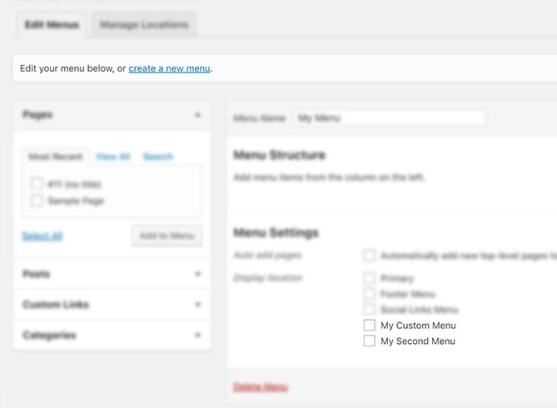The image size is (557, 408).
Task: Click the create a new menu link
Action: [x=169, y=68]
